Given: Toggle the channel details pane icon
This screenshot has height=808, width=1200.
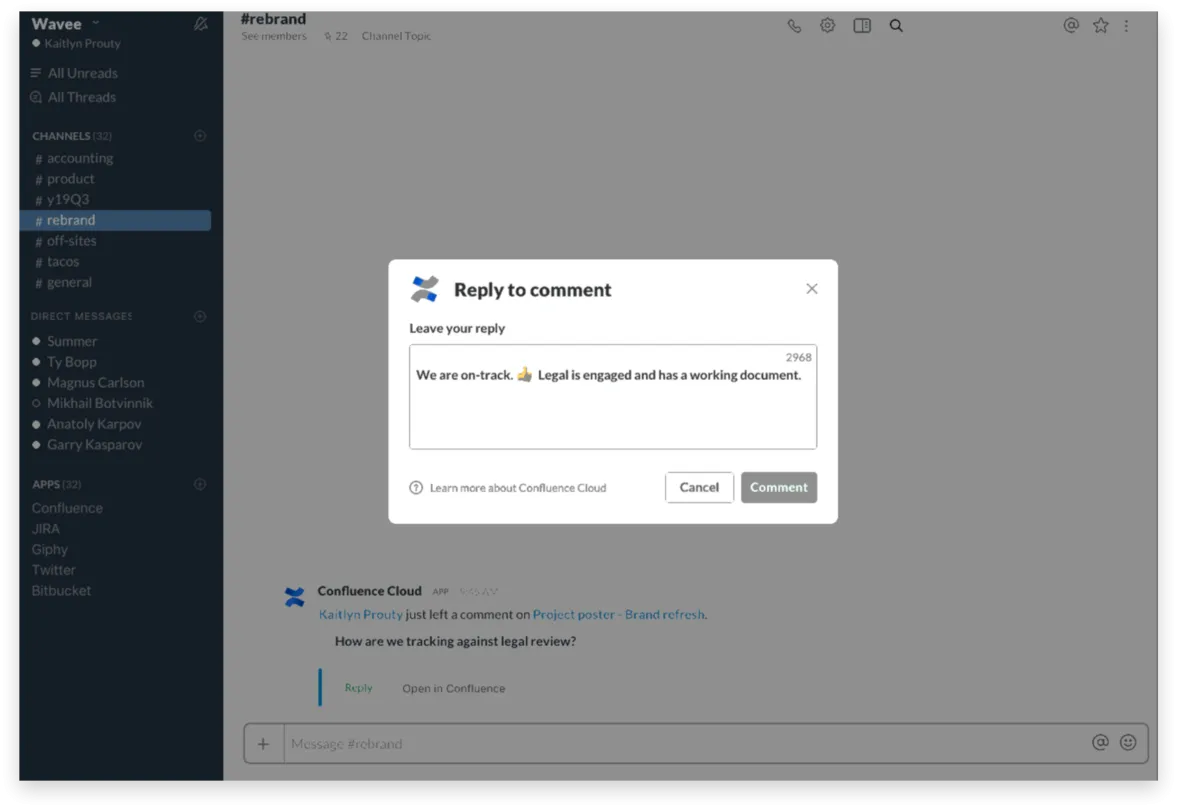Looking at the screenshot, I should (862, 26).
